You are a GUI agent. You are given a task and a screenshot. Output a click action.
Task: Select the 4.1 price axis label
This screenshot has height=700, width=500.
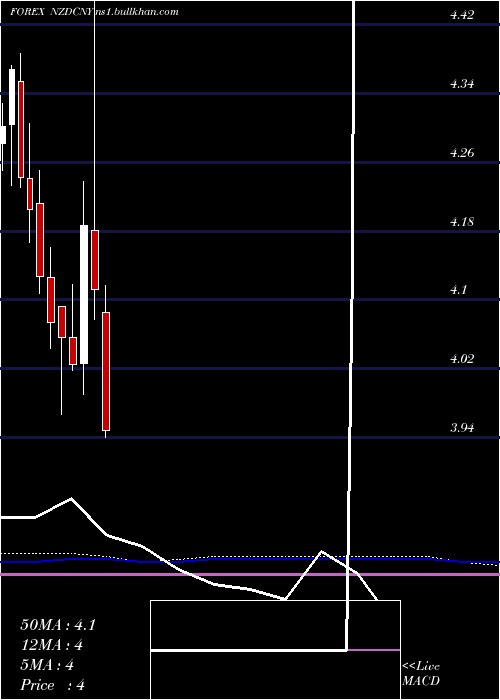click(458, 290)
